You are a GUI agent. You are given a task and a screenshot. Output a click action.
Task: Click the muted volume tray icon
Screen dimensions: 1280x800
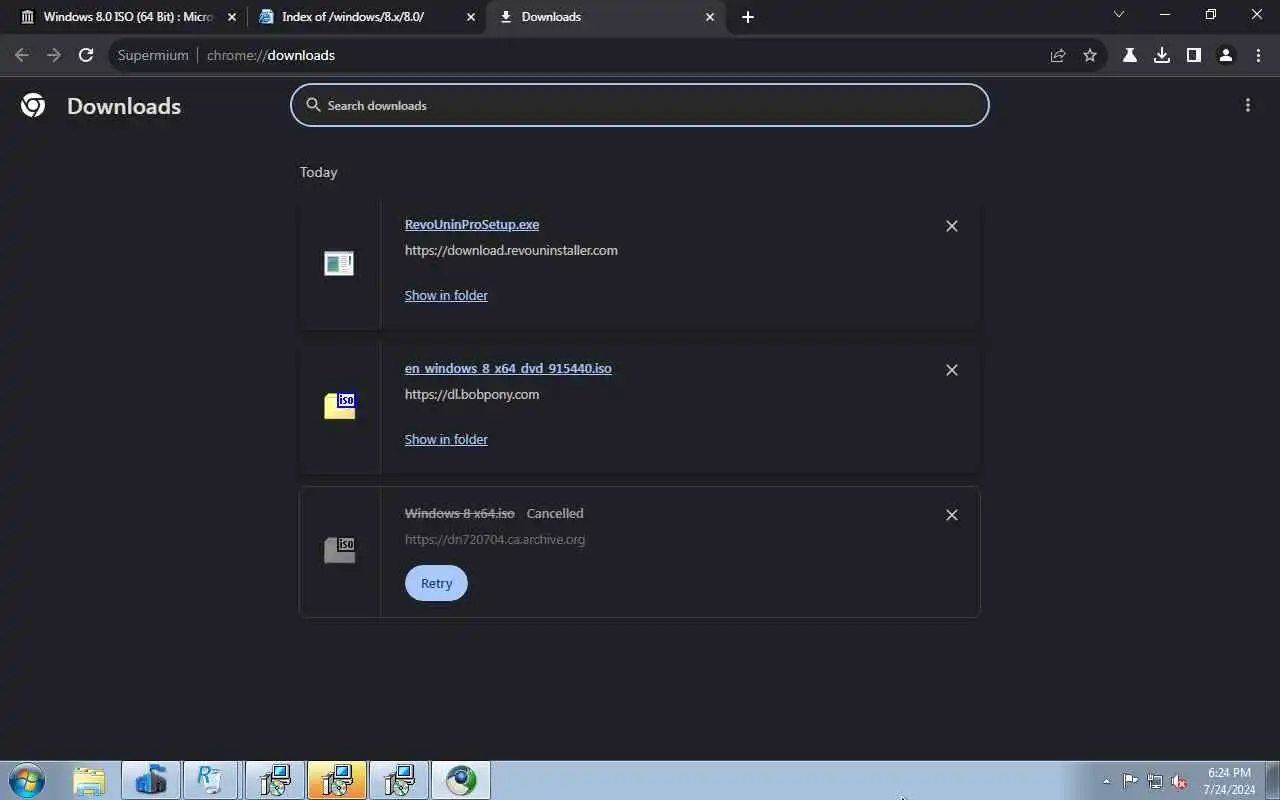tap(1179, 781)
